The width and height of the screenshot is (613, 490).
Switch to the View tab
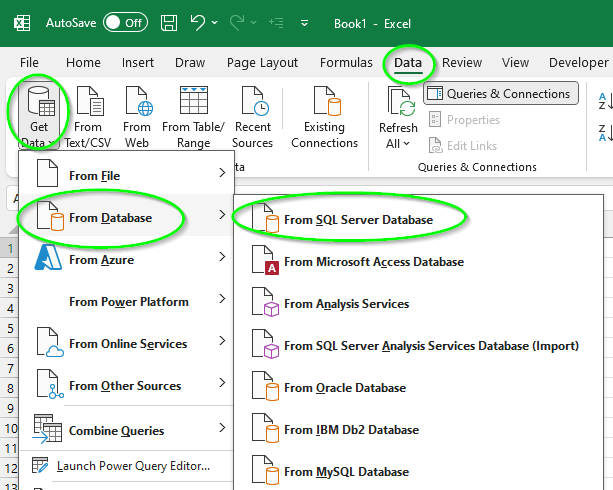(515, 63)
